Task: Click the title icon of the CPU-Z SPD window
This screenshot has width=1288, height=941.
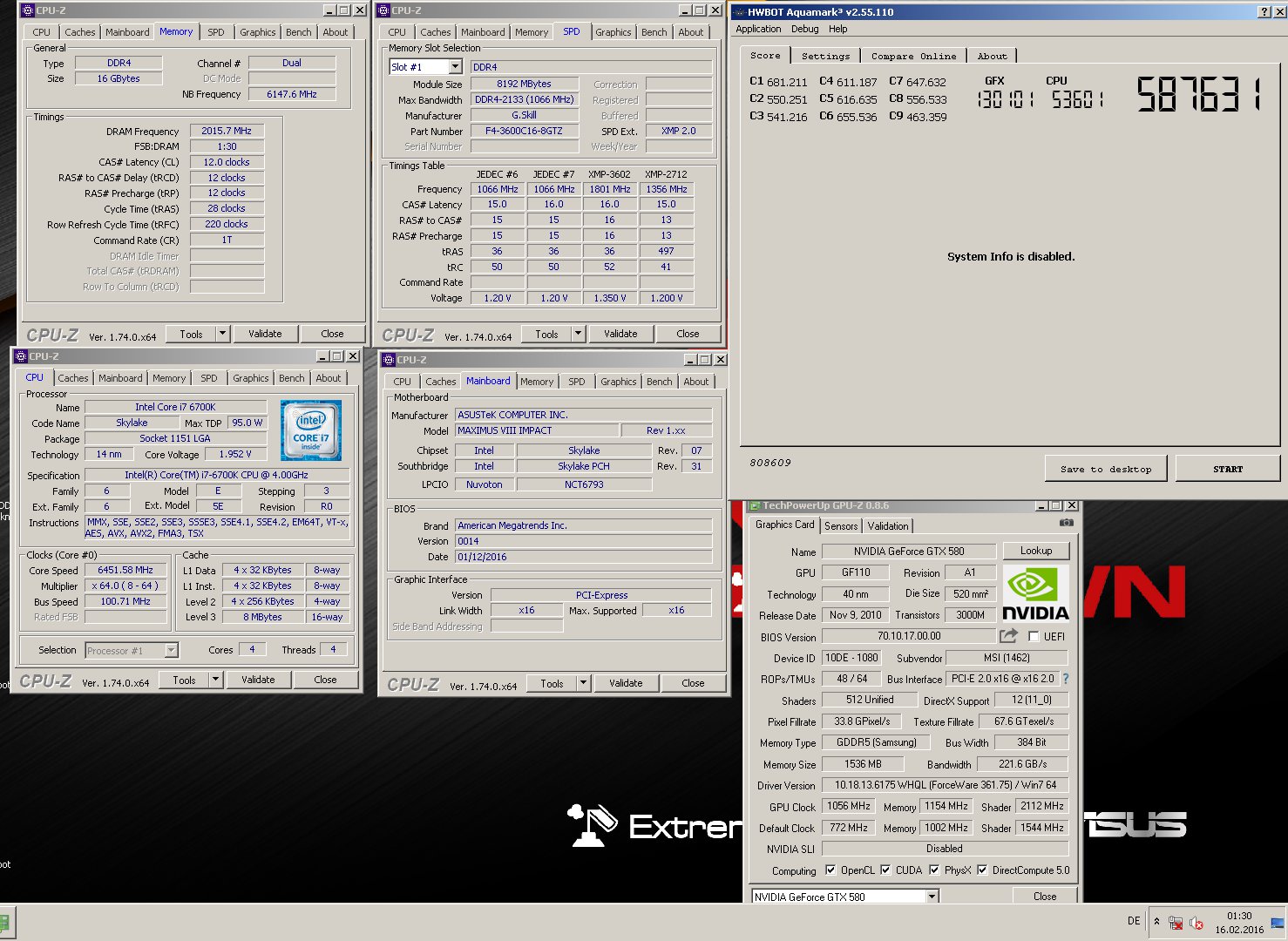Action: pyautogui.click(x=383, y=10)
